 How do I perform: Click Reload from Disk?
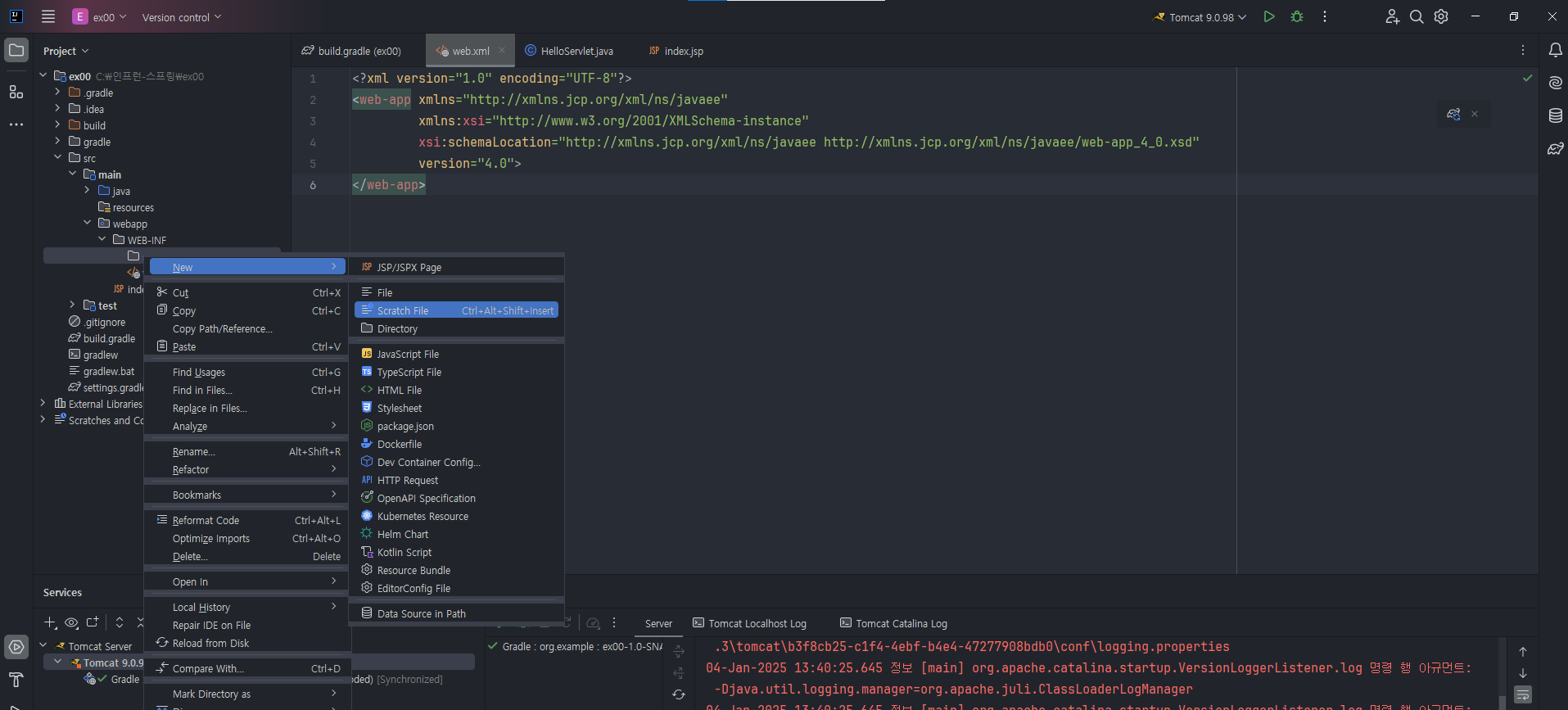point(248,643)
